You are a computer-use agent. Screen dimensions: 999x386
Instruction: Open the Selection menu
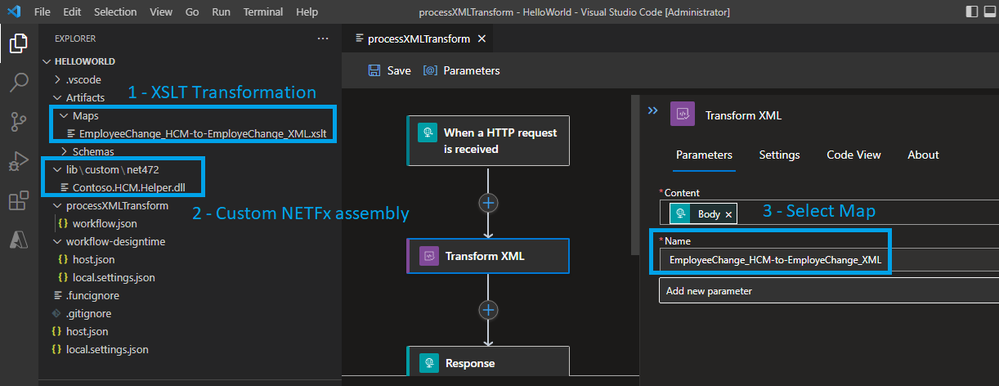pos(115,12)
